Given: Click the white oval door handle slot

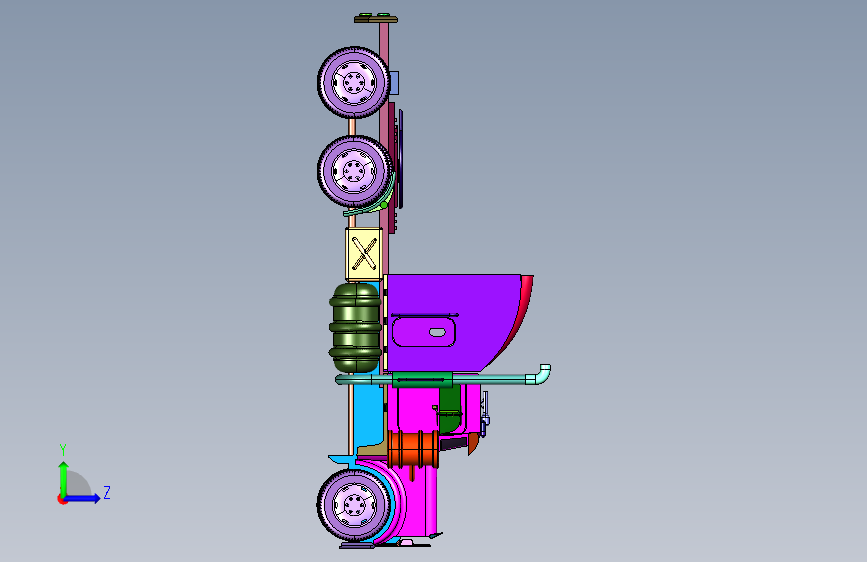Looking at the screenshot, I should (x=437, y=332).
